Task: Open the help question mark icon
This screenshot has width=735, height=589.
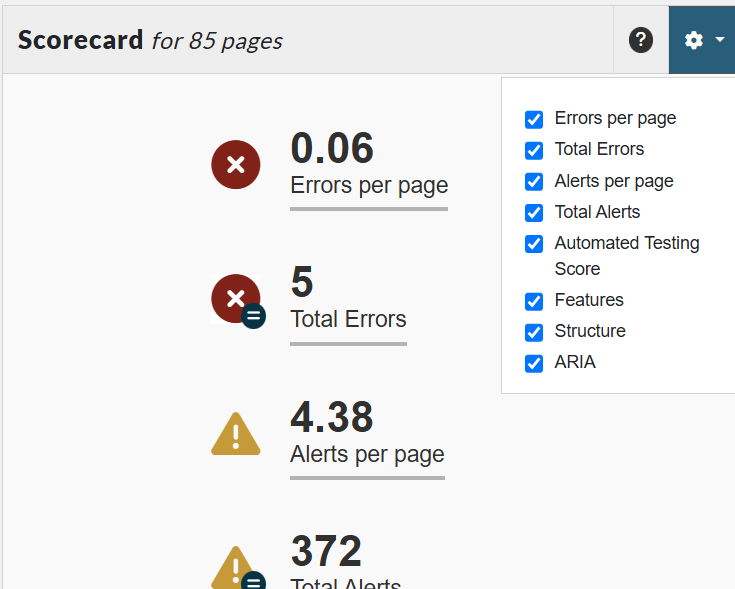Action: [641, 40]
